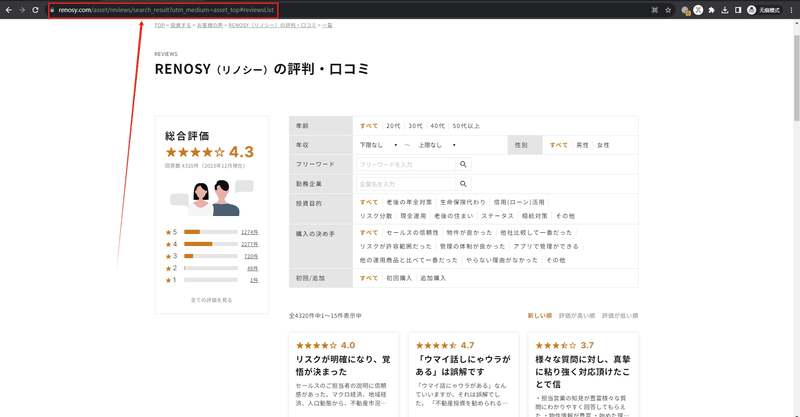Click the search icon beside the 企業名 field
The image size is (800, 417).
(x=463, y=184)
